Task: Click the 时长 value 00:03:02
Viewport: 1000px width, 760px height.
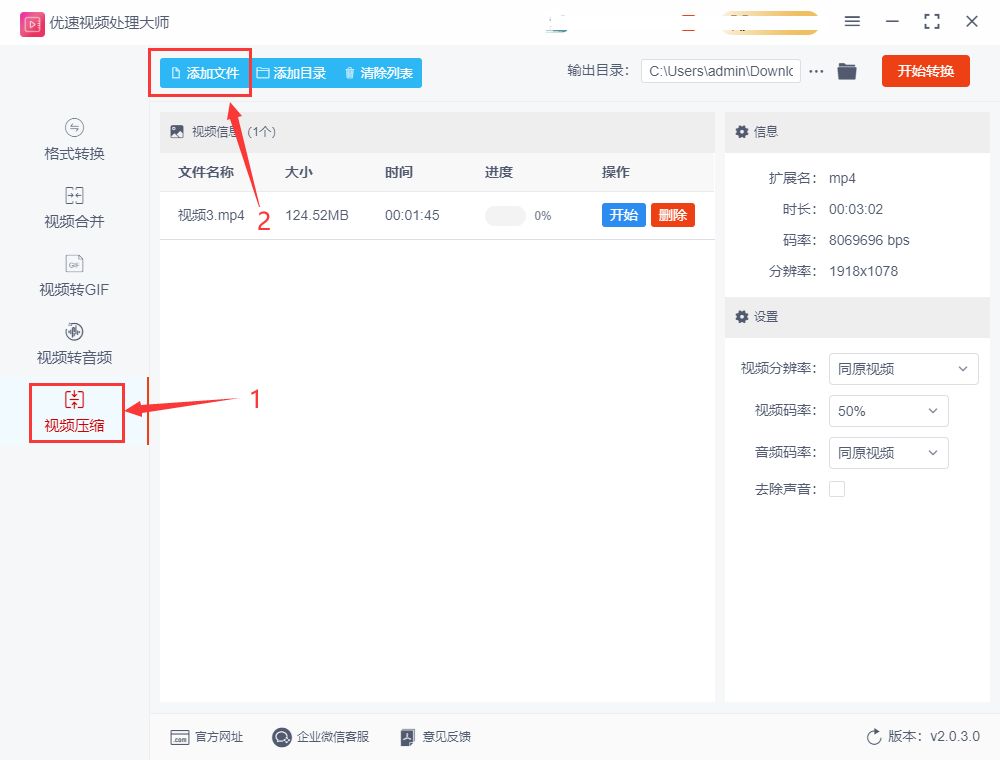Action: pyautogui.click(x=856, y=209)
